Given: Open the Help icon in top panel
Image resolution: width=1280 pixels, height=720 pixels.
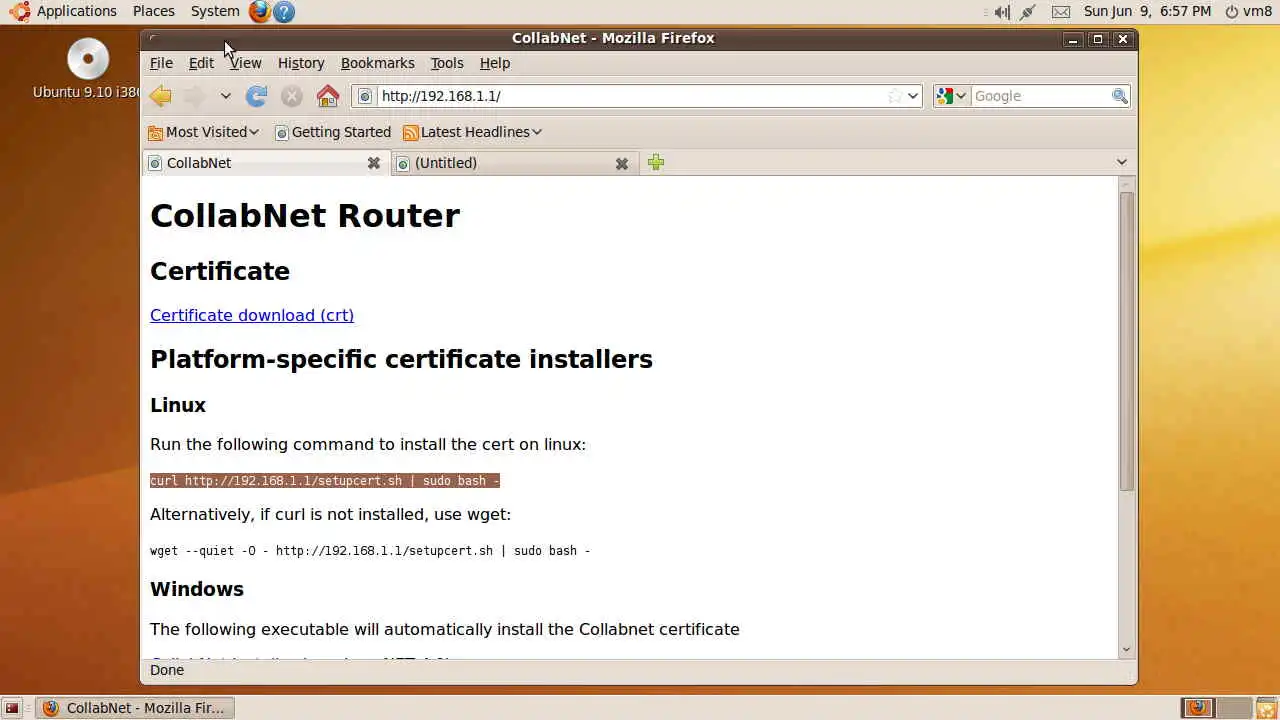Looking at the screenshot, I should coord(284,11).
